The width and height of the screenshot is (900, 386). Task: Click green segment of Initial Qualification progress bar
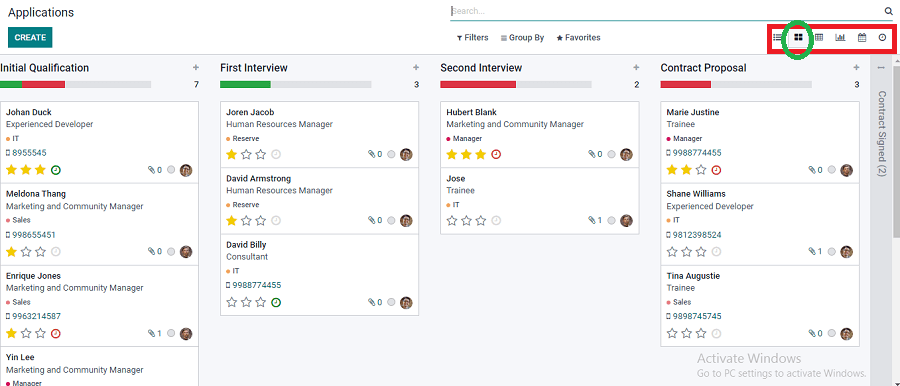tap(11, 84)
